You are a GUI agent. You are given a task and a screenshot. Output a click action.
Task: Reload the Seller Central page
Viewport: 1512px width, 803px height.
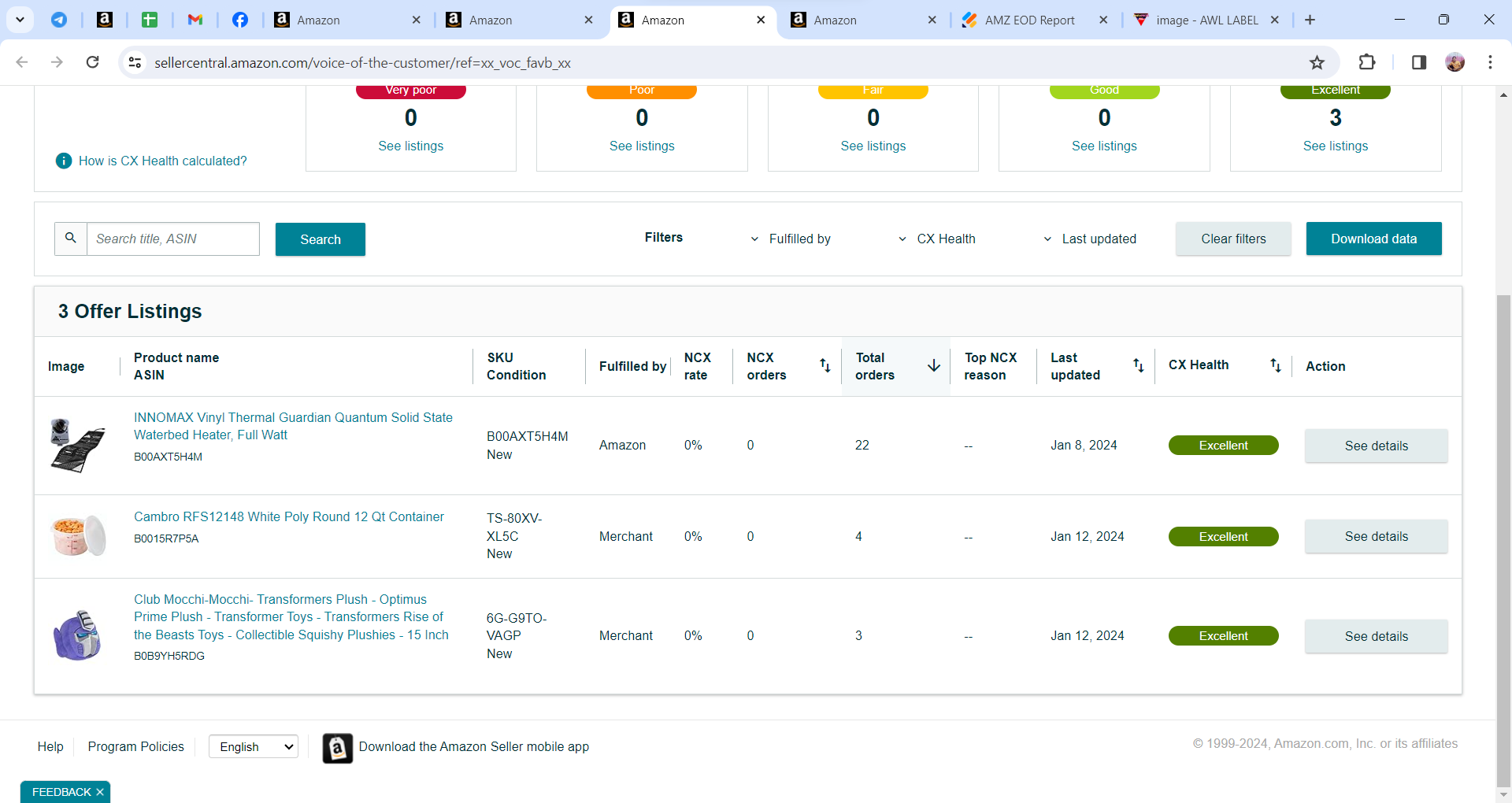pyautogui.click(x=92, y=62)
